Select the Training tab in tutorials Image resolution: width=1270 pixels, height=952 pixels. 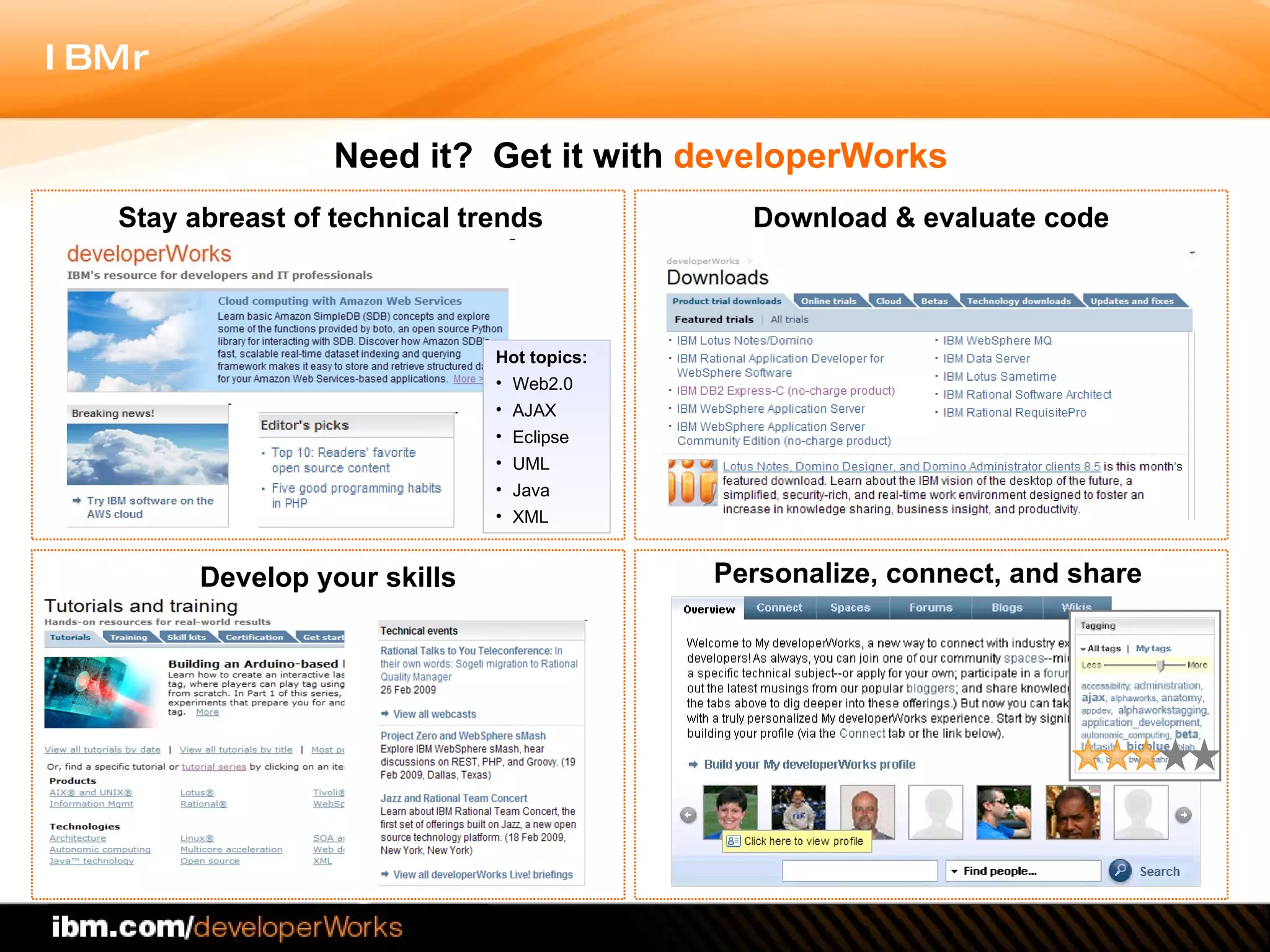point(128,637)
